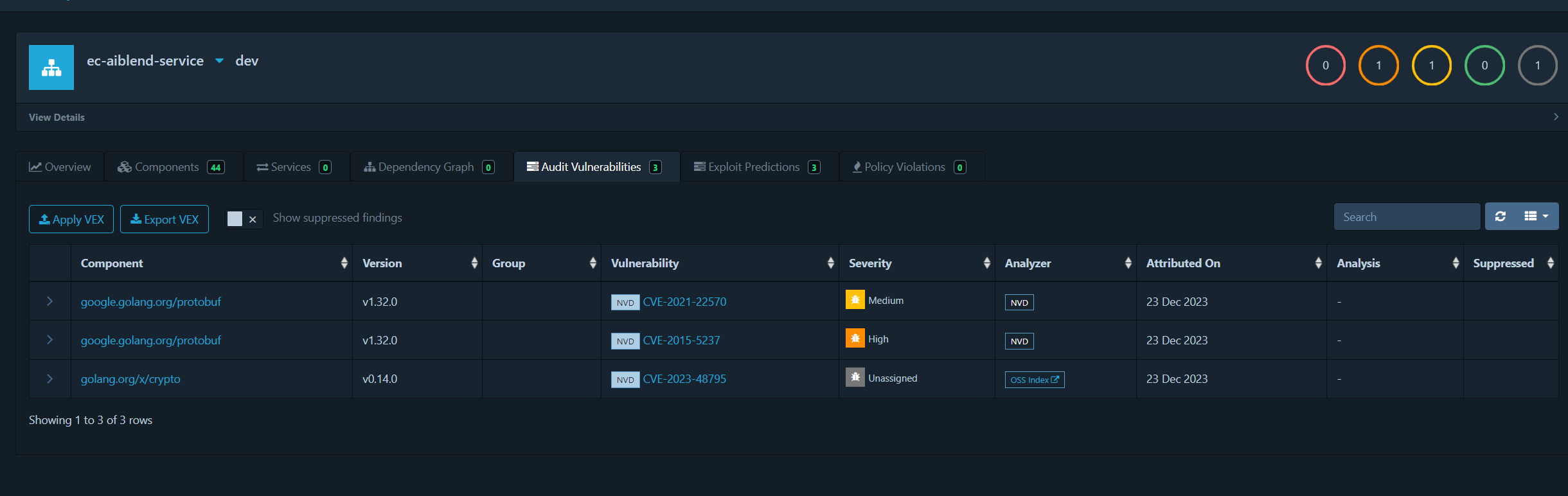Expand the CVE-2015-5237 row
Image resolution: width=1568 pixels, height=496 pixels.
[x=49, y=340]
